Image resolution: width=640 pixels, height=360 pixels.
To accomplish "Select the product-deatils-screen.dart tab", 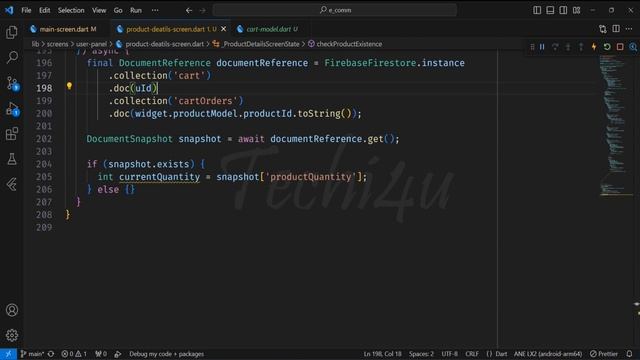I will pos(171,29).
